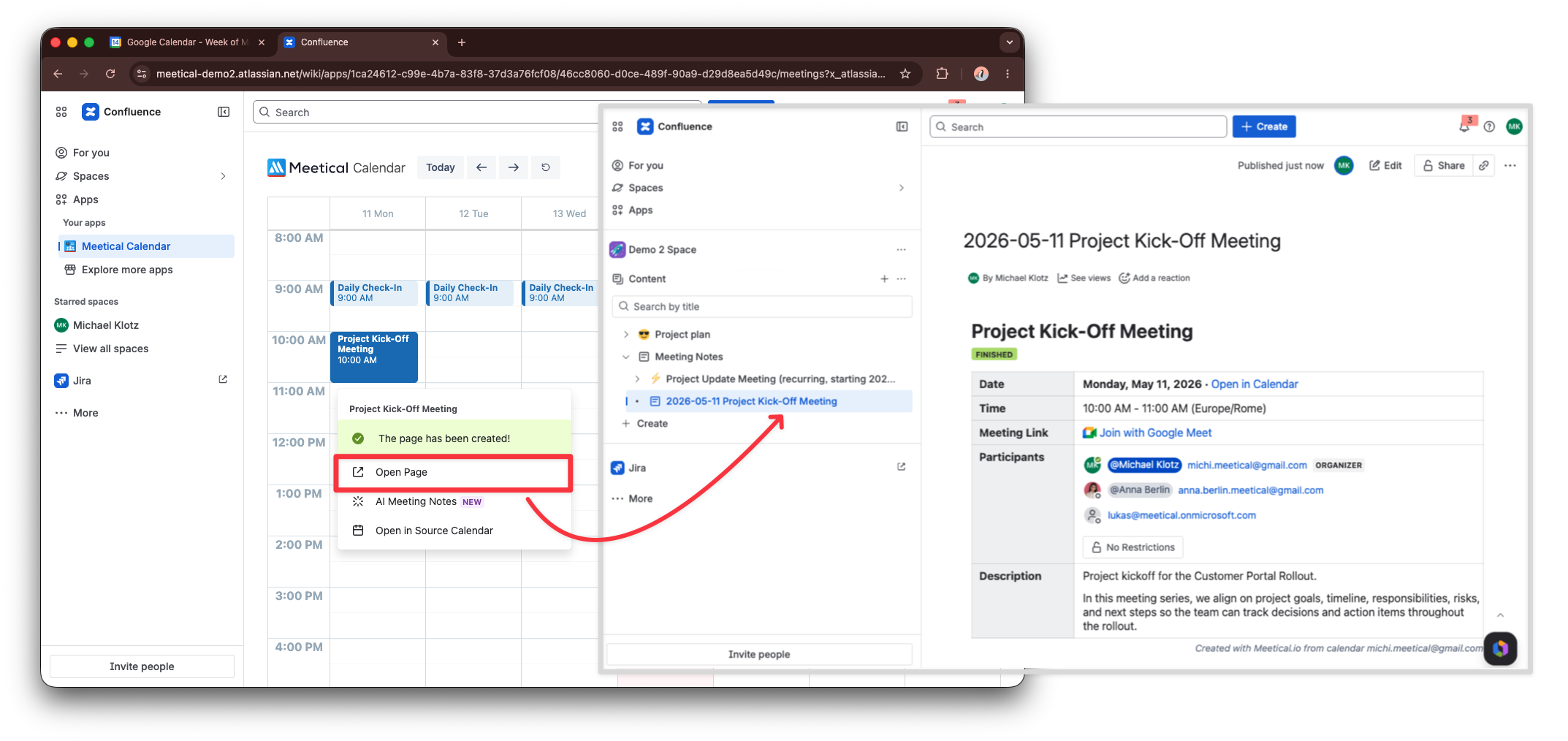
Task: Open Meetical Calendar in the left sidebar
Action: [146, 246]
